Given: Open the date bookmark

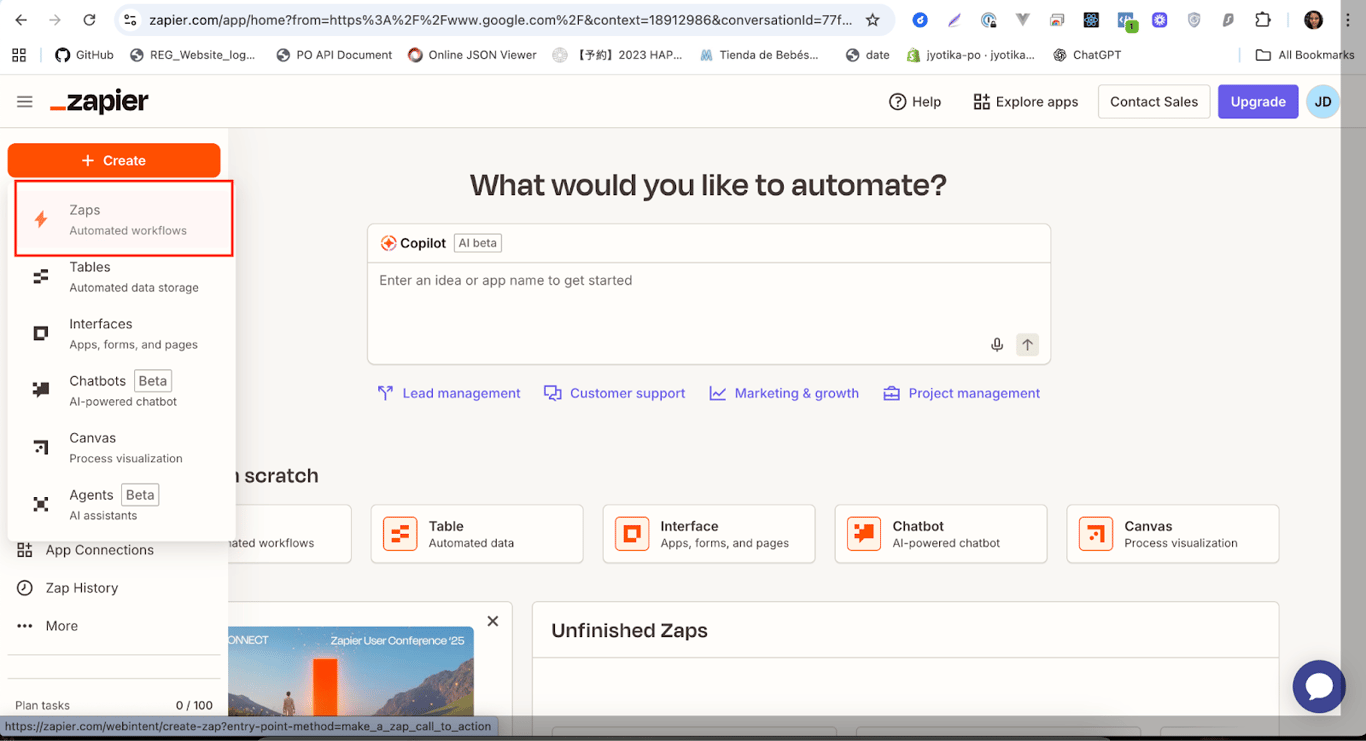Looking at the screenshot, I should pyautogui.click(x=867, y=55).
